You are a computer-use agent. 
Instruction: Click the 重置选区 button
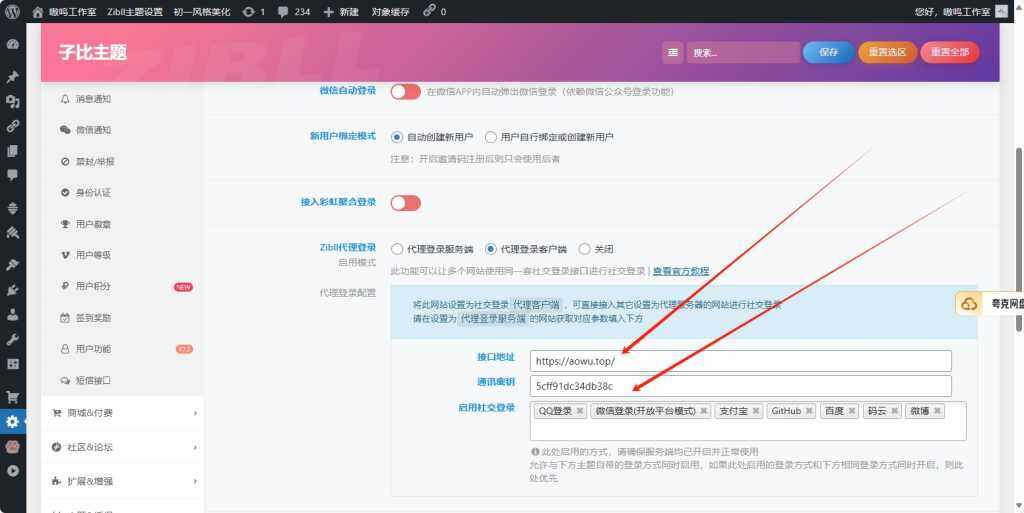coord(887,52)
